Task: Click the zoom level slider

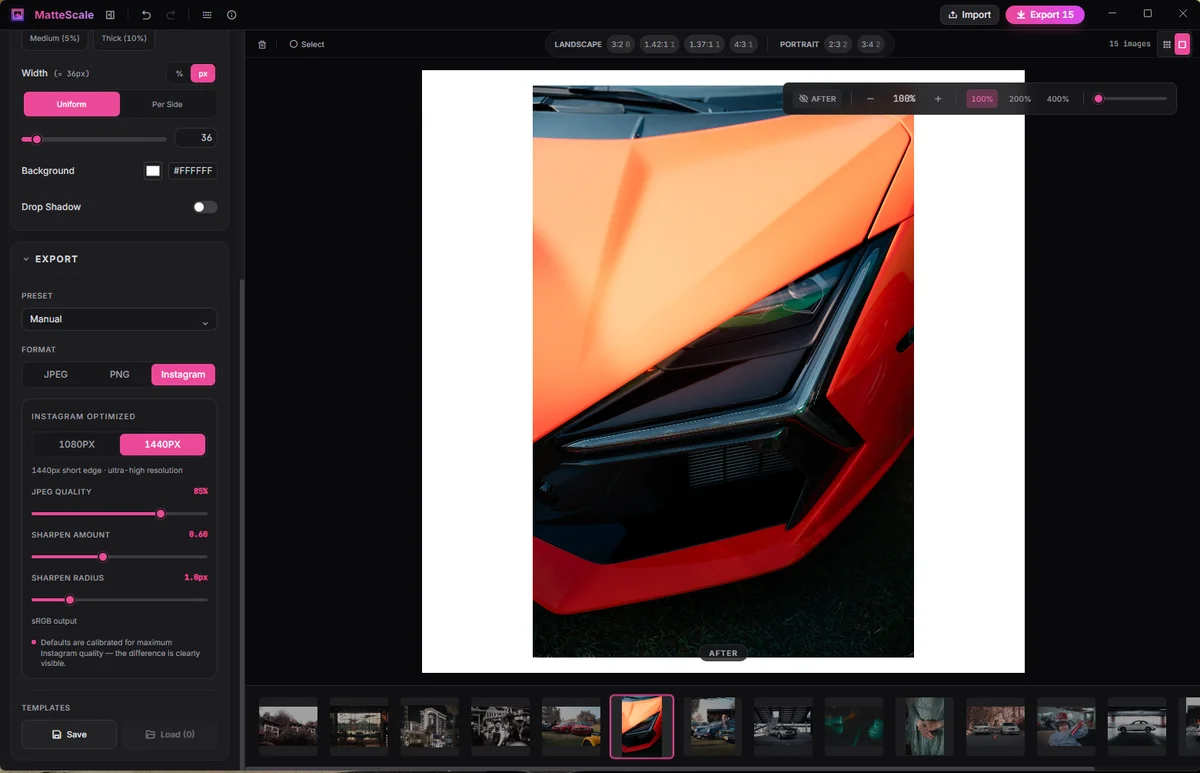Action: pos(1131,99)
